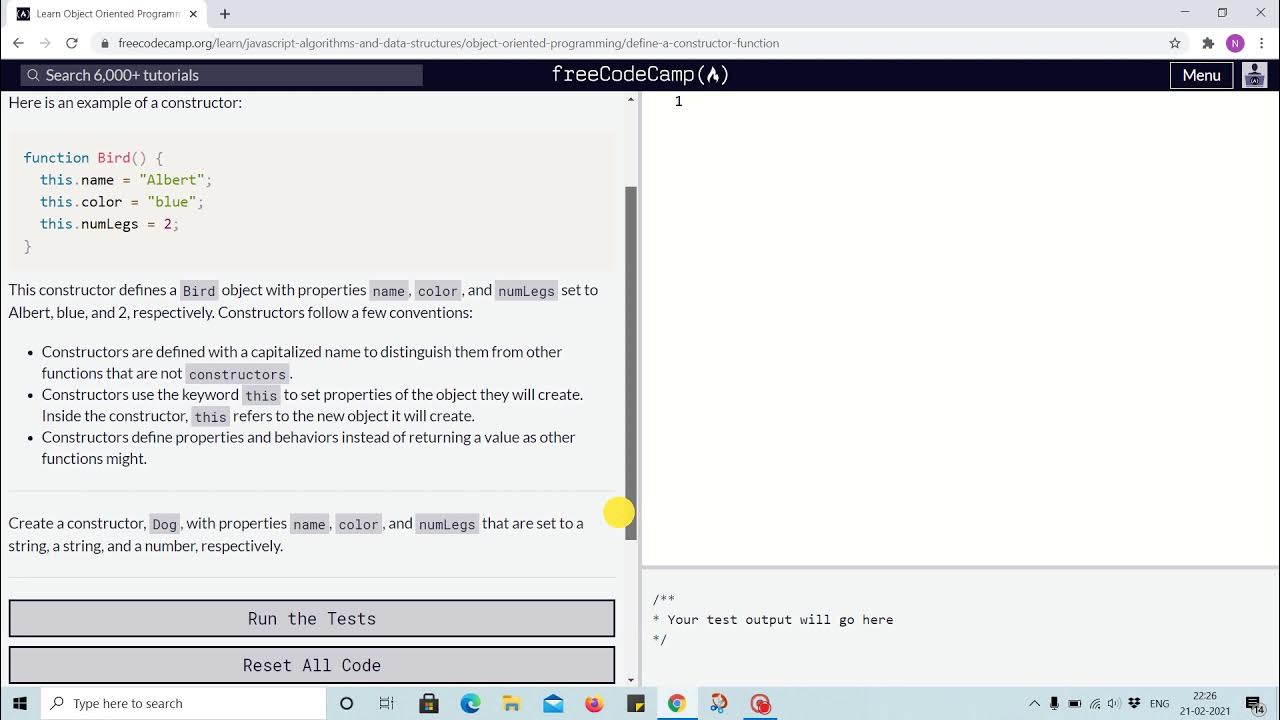Click the numLegs code word in the Dog instructions
The width and height of the screenshot is (1280, 720).
click(x=447, y=524)
